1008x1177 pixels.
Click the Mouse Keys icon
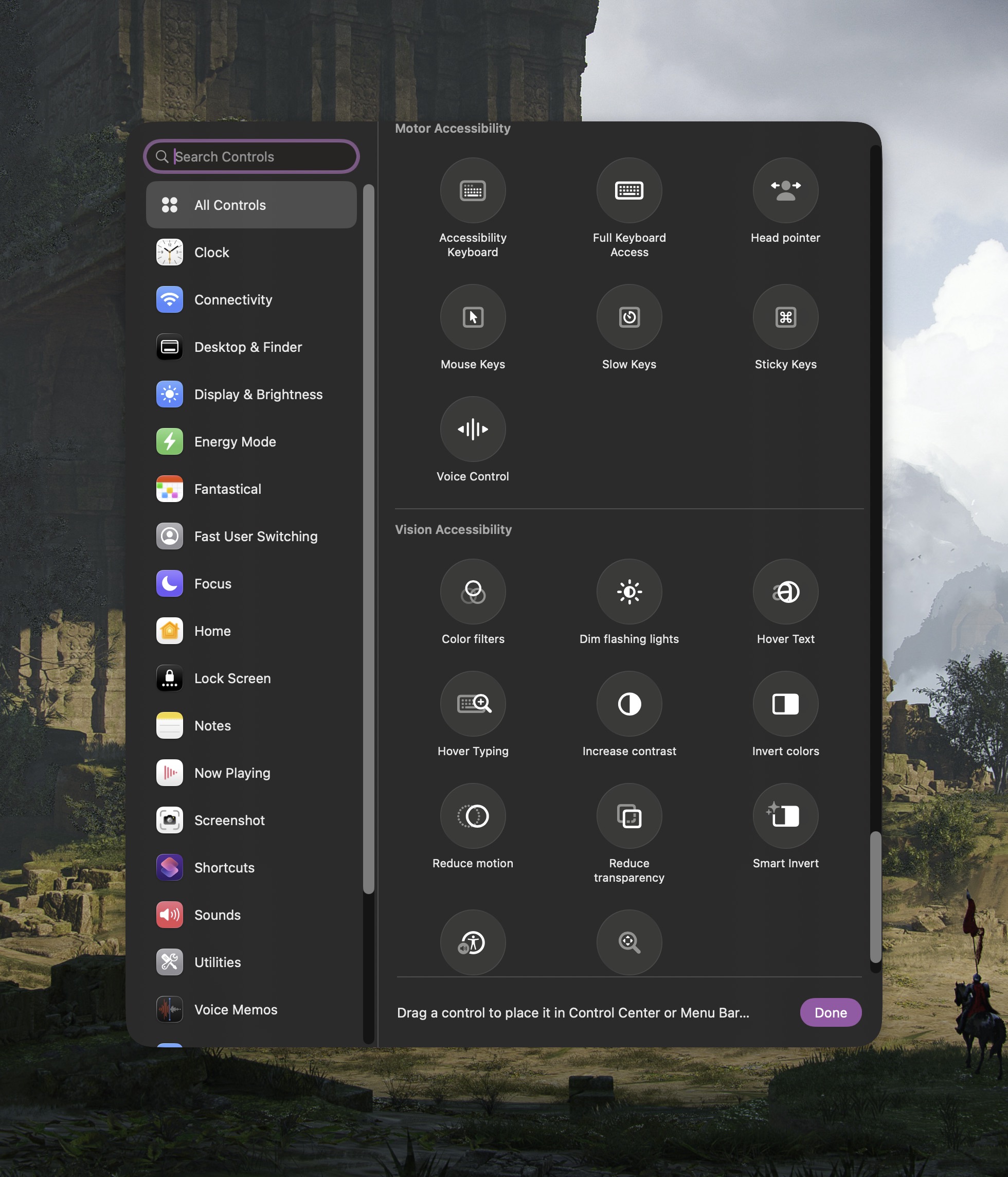(473, 317)
